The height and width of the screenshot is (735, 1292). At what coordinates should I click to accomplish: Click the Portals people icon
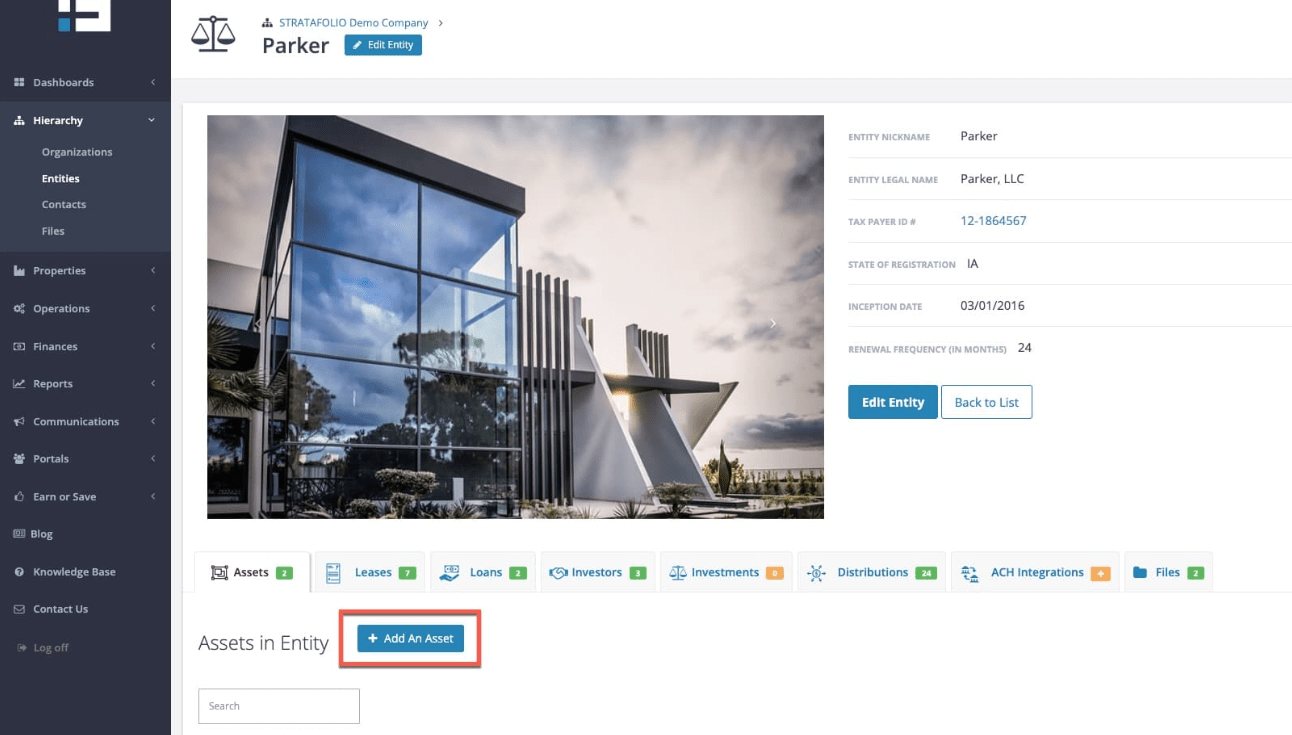pyautogui.click(x=19, y=459)
